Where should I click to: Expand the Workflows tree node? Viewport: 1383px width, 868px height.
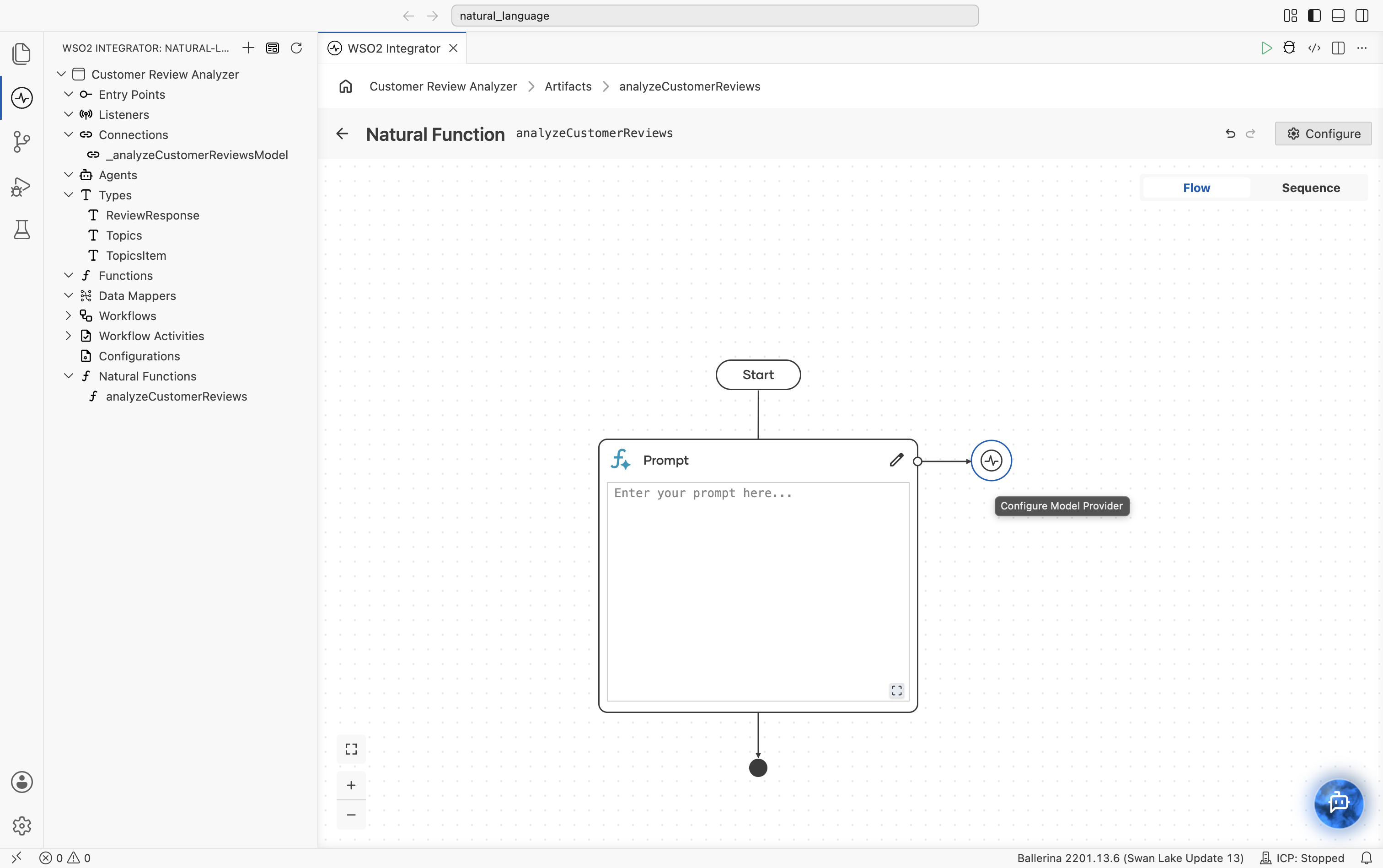click(68, 315)
